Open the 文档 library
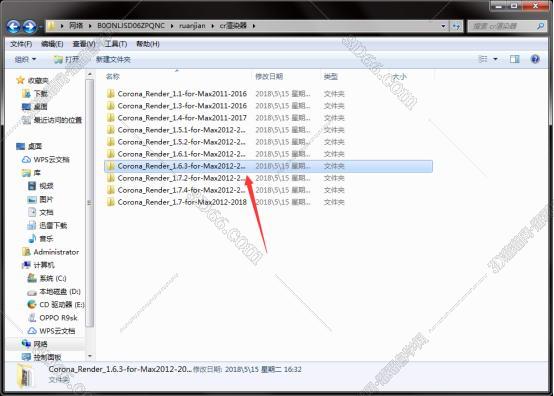This screenshot has height=396, width=554. coord(46,212)
